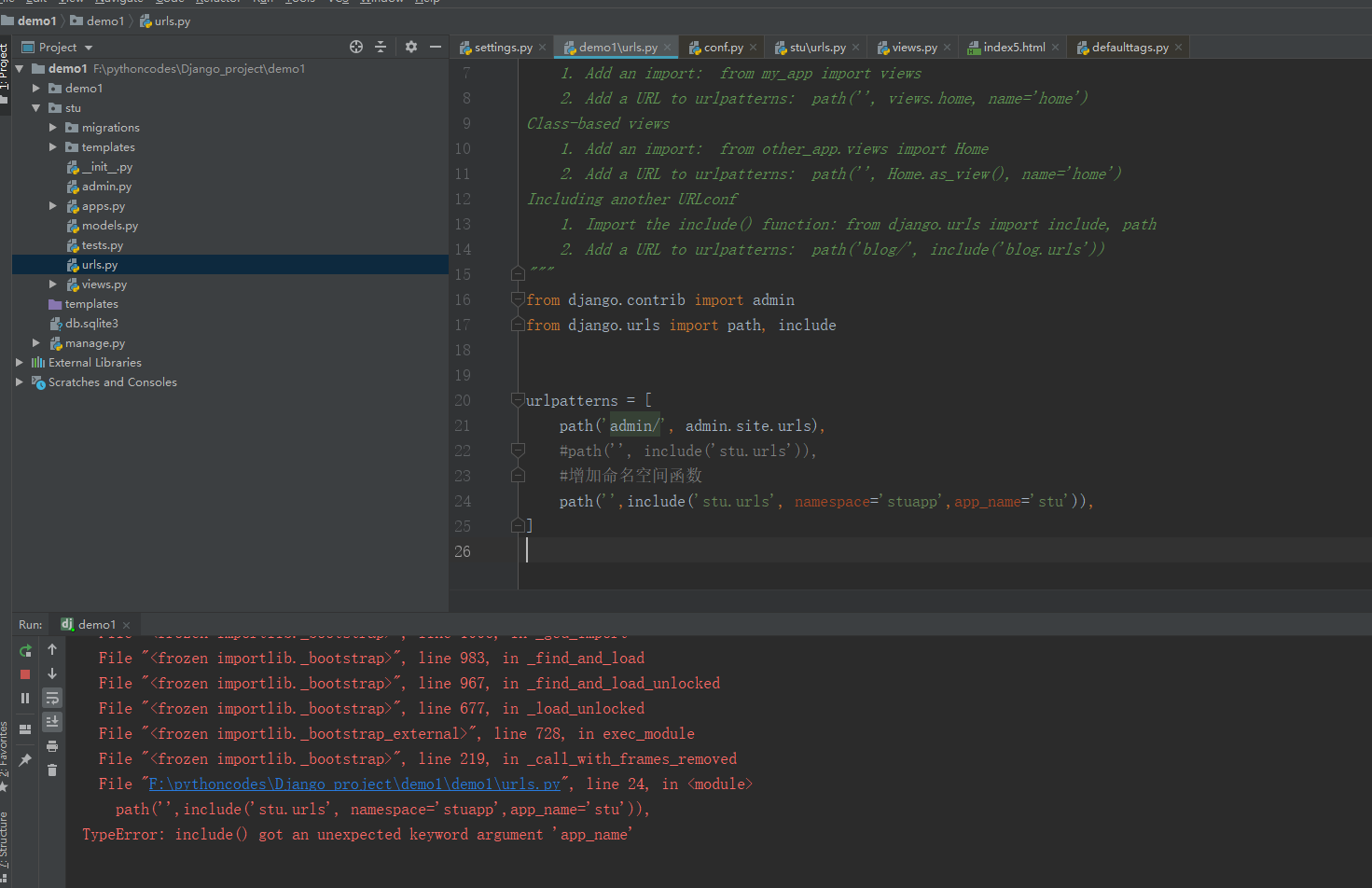Pause console output
The width and height of the screenshot is (1372, 888).
pos(25,696)
